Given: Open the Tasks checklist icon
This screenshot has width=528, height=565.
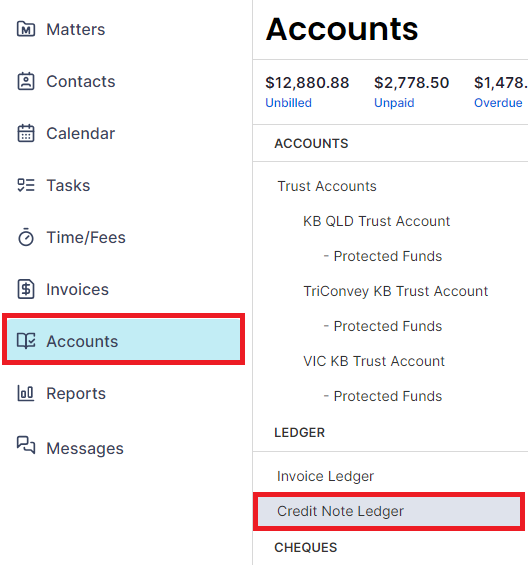Looking at the screenshot, I should pos(26,185).
